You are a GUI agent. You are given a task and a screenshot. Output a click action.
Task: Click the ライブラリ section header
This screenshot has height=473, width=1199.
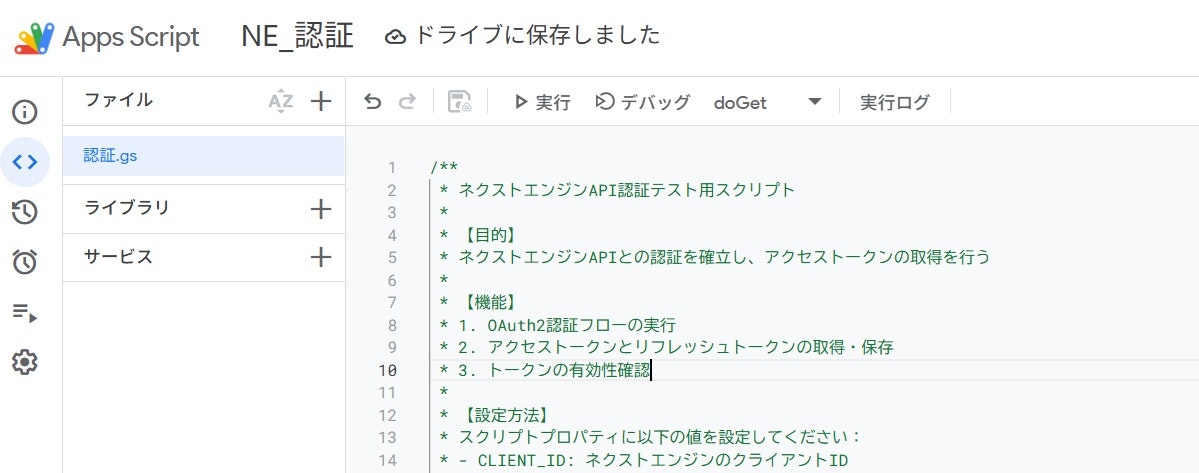(x=126, y=209)
